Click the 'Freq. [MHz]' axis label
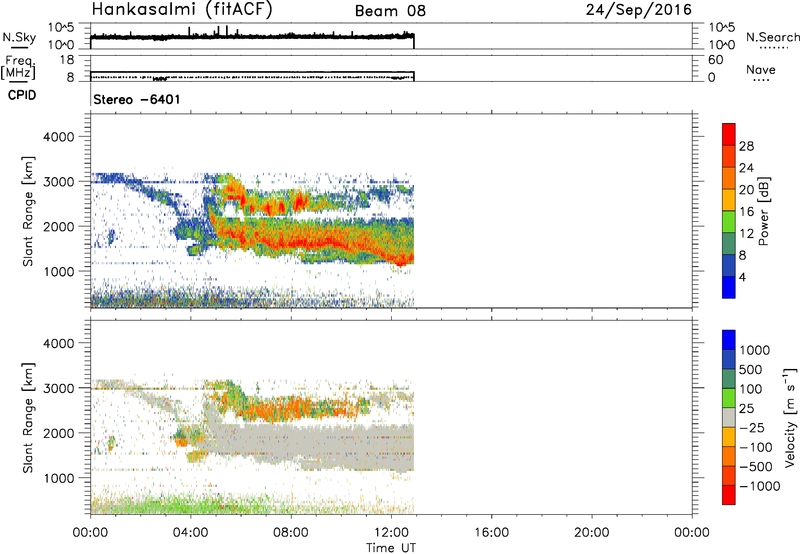Image resolution: width=800 pixels, height=554 pixels. pos(18,67)
